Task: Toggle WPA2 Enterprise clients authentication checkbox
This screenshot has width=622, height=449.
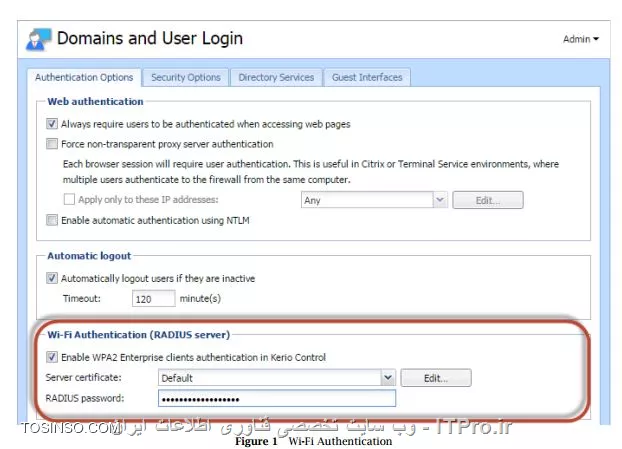Action: click(x=52, y=357)
